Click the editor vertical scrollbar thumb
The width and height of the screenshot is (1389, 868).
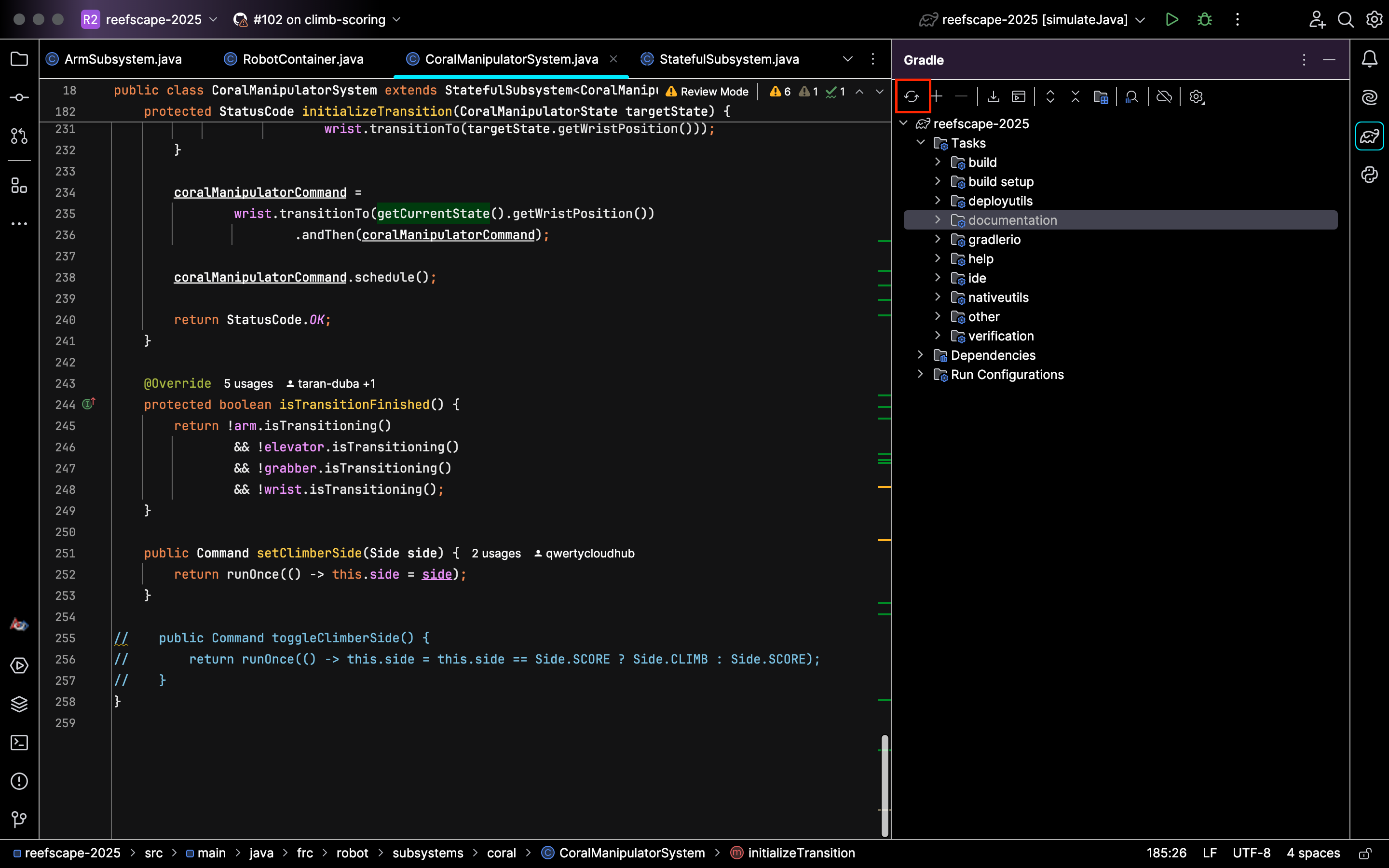(885, 786)
